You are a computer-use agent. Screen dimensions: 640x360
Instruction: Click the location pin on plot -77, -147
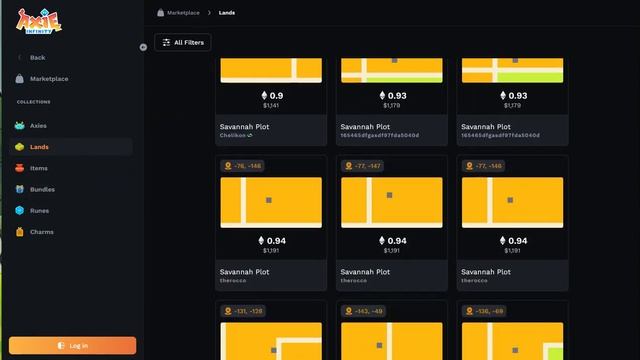pos(349,166)
